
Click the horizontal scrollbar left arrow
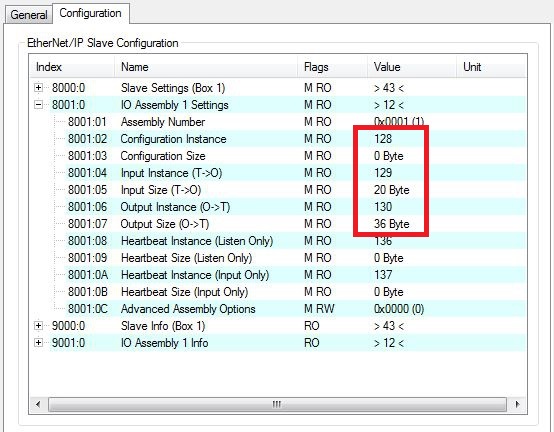(x=38, y=404)
